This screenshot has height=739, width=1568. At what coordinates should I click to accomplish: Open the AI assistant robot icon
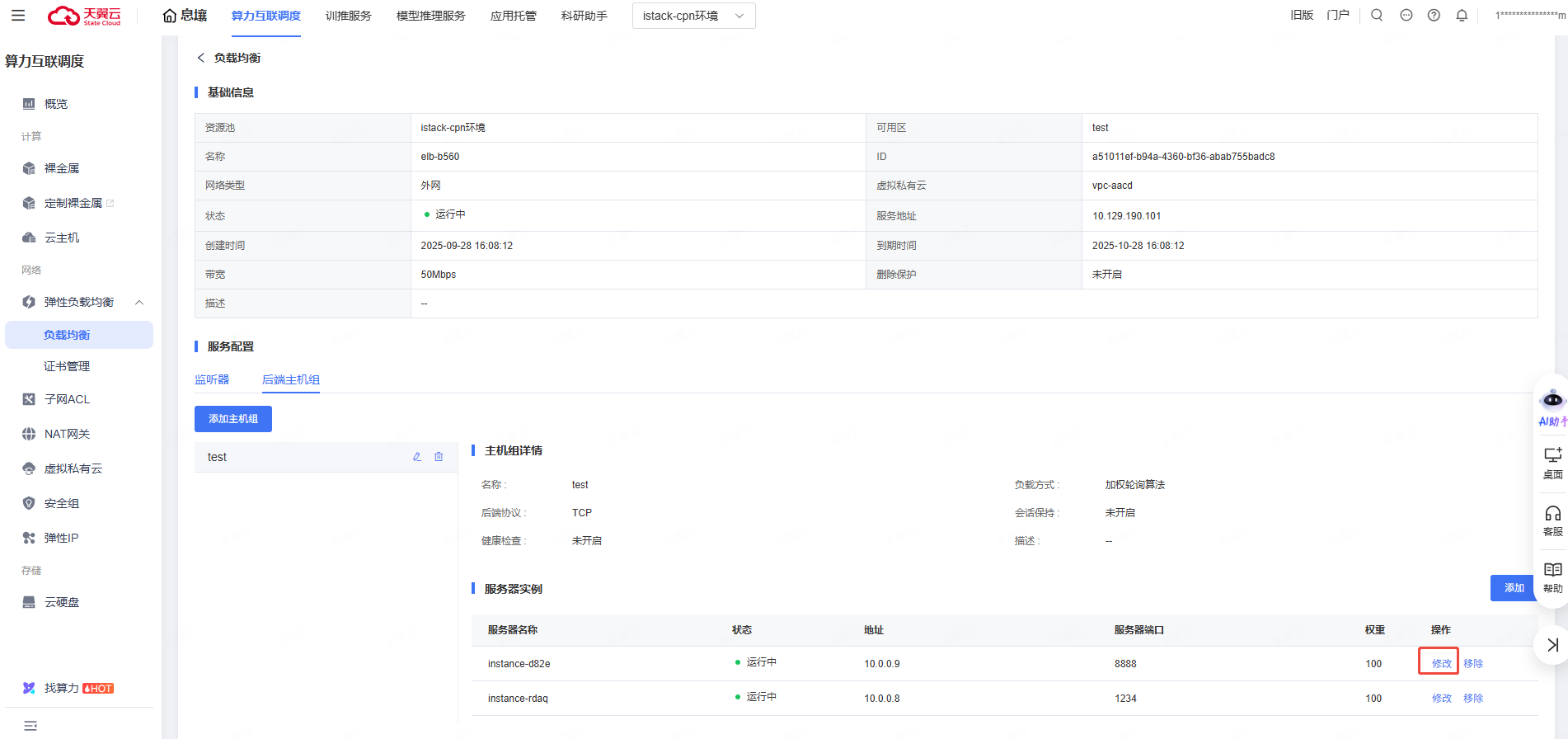click(1552, 401)
